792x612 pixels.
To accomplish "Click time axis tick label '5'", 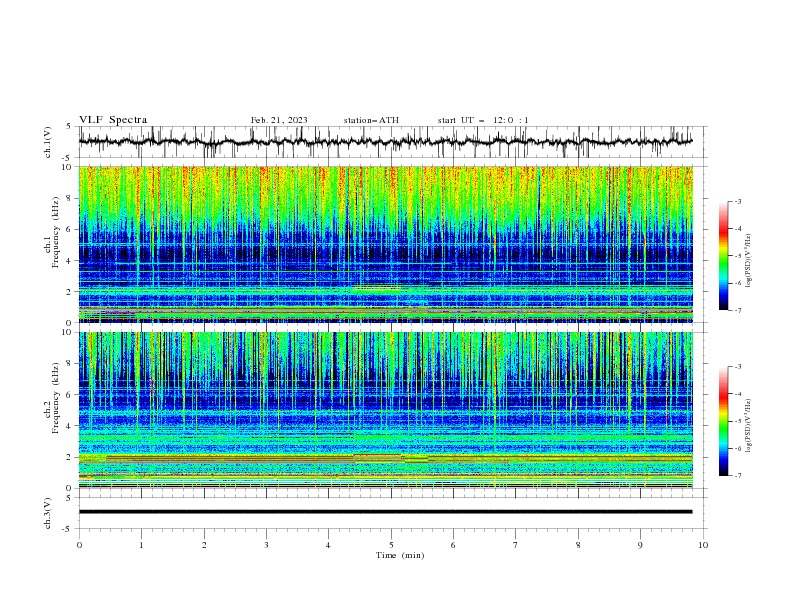I will (x=390, y=545).
